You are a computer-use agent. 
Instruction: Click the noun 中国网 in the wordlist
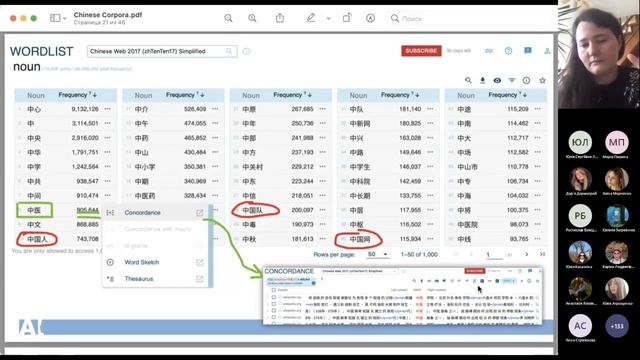[360, 239]
